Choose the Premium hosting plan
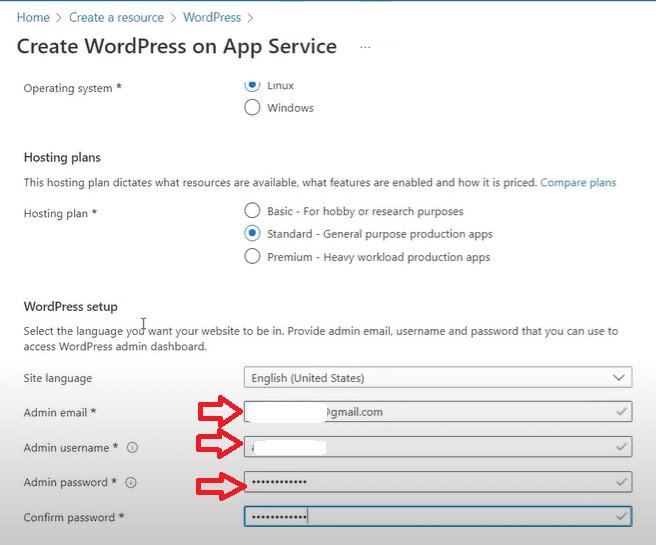Viewport: 656px width, 545px height. [x=252, y=256]
